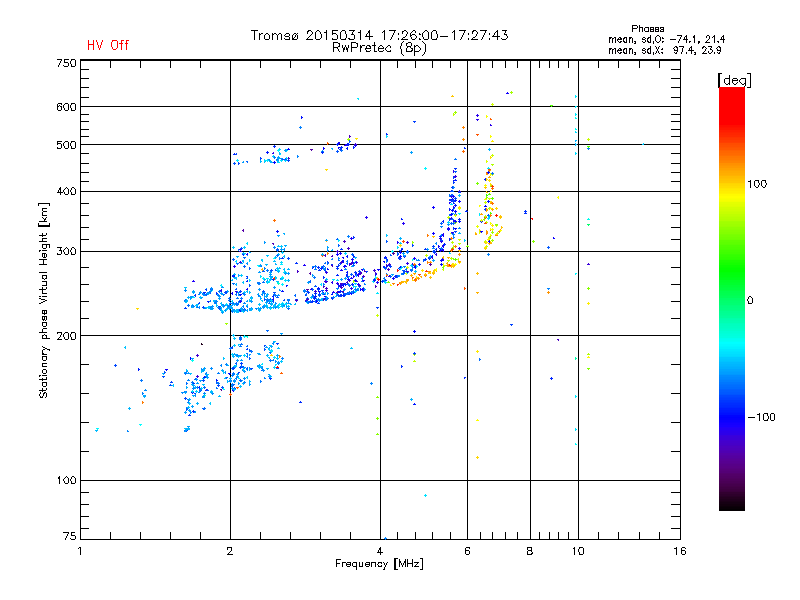Image resolution: width=800 pixels, height=600 pixels.
Task: Click the colorbar '0' tick label
Action: tap(750, 301)
